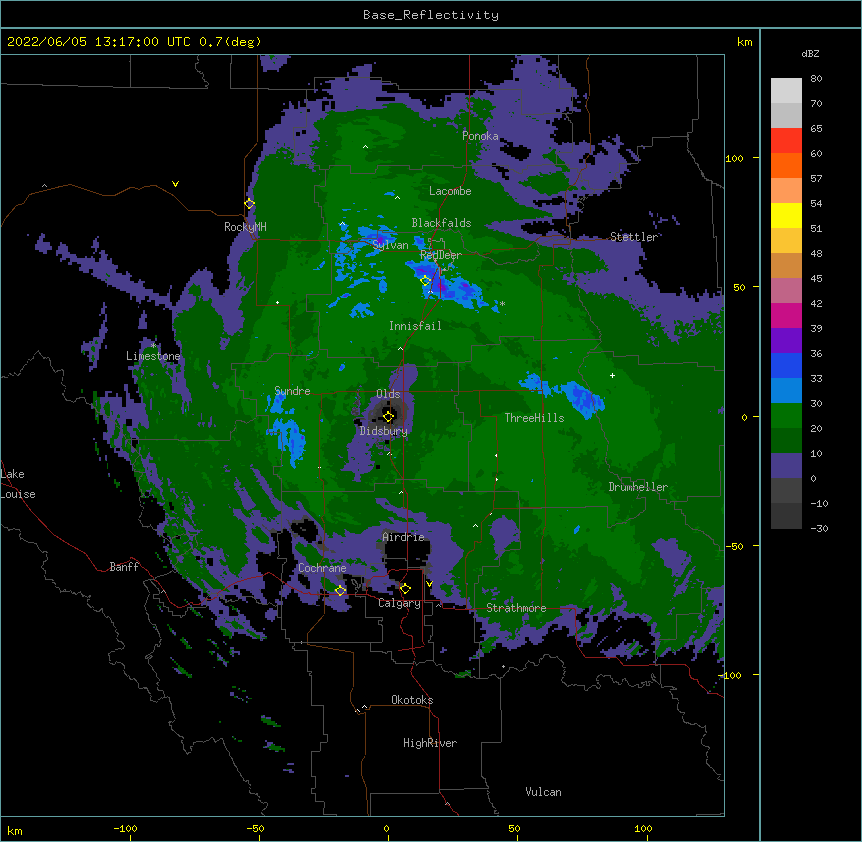Click the yellow diamond marker above Calgary
Image resolution: width=862 pixels, height=842 pixels.
coord(405,589)
